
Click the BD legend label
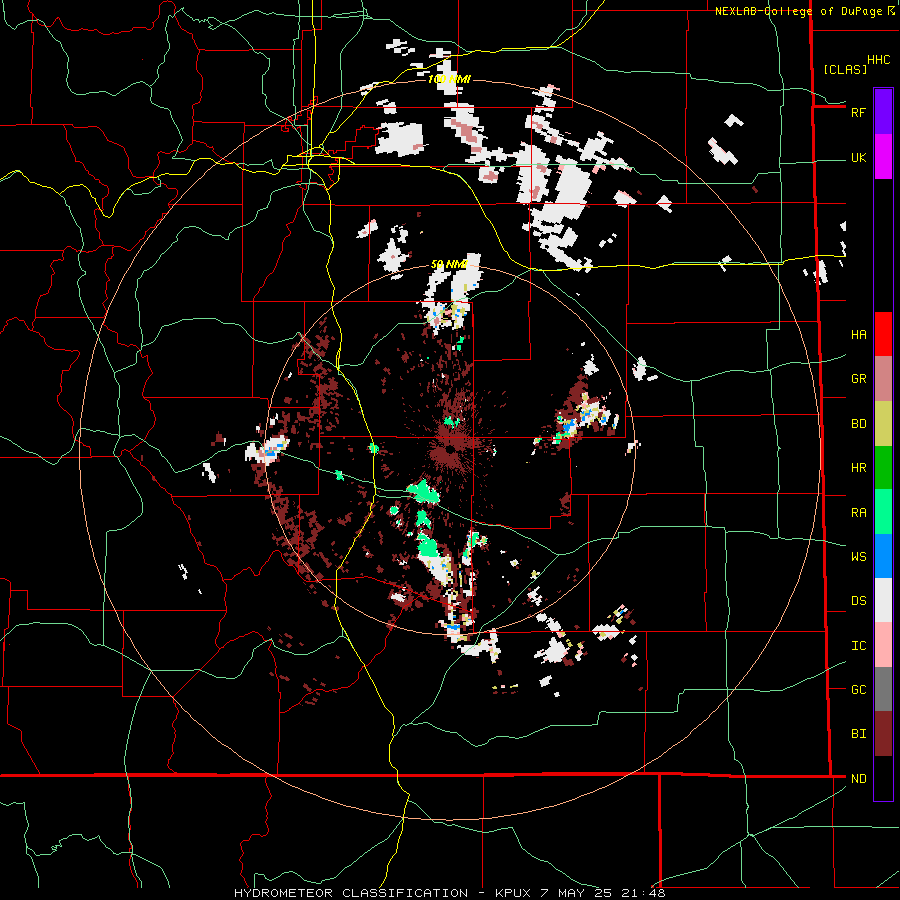[x=858, y=424]
